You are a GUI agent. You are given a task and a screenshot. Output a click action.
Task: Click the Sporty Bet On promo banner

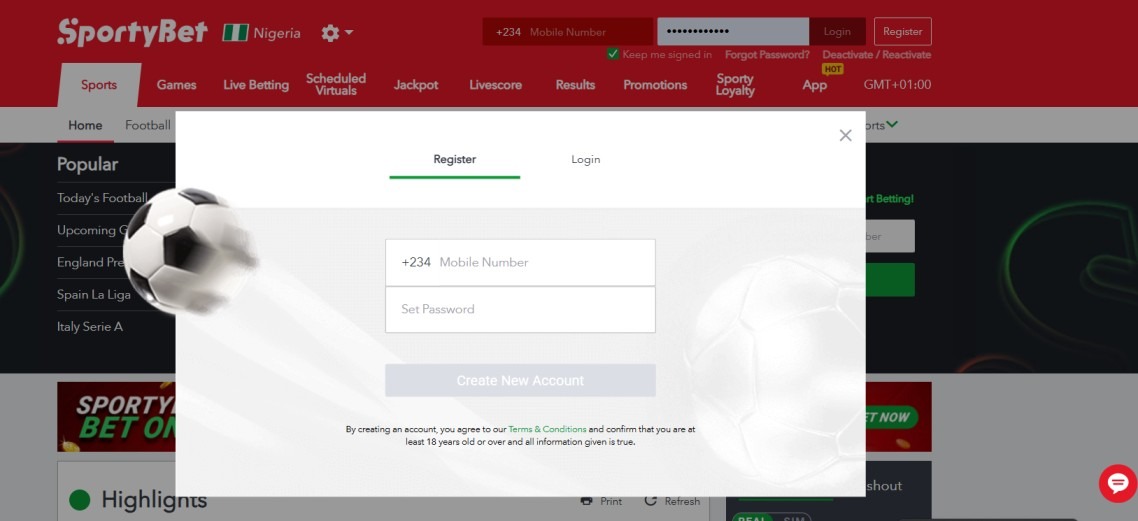pyautogui.click(x=116, y=417)
